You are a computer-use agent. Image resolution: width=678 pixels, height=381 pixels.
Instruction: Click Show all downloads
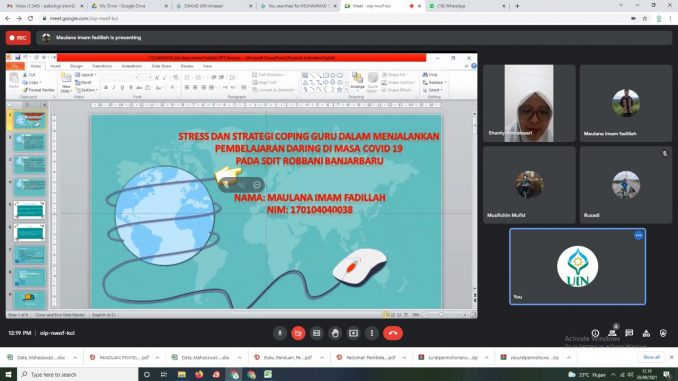(651, 357)
